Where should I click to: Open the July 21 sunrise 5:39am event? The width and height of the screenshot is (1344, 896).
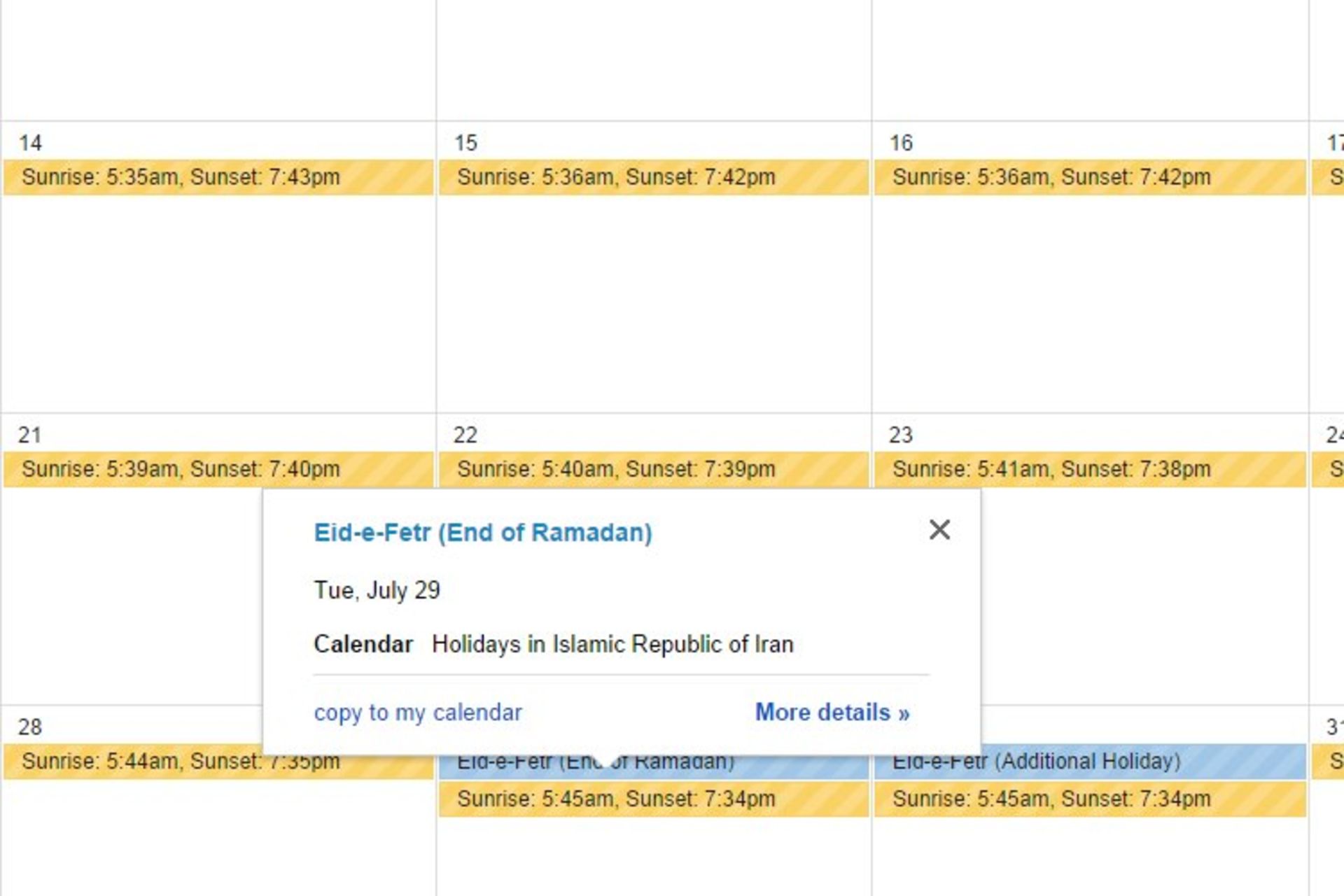point(218,469)
